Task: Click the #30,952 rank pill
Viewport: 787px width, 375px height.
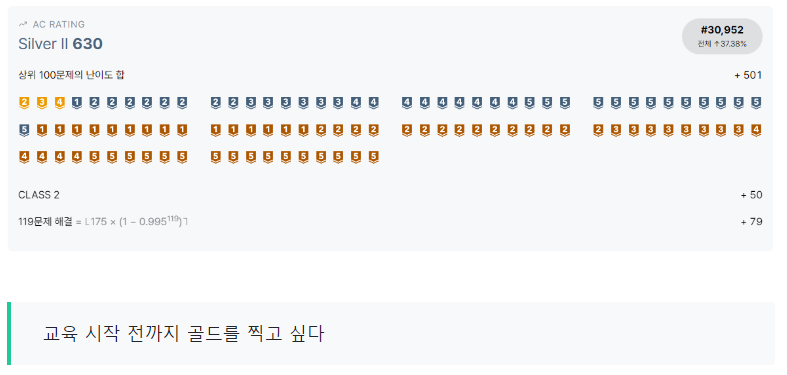Action: pos(722,36)
